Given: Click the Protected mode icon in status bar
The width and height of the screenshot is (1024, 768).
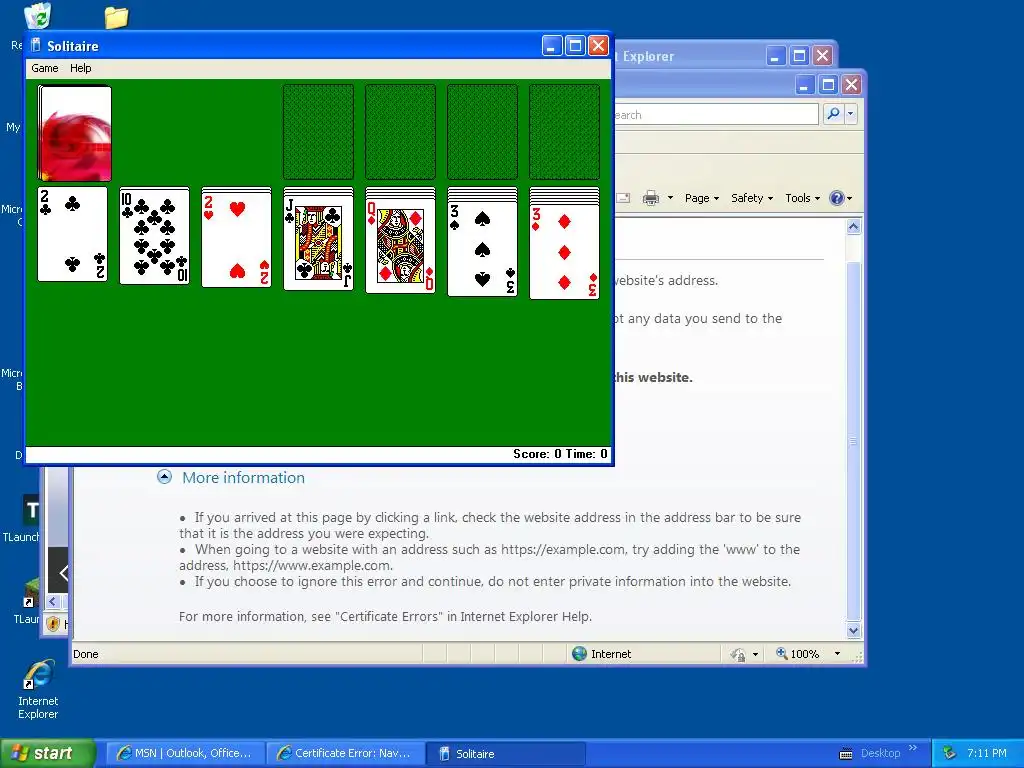Looking at the screenshot, I should [738, 654].
